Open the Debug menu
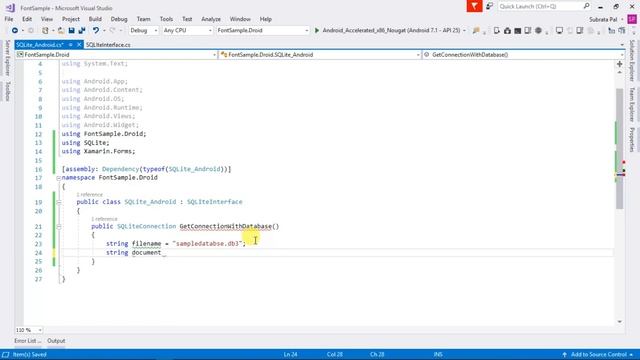 [x=119, y=19]
